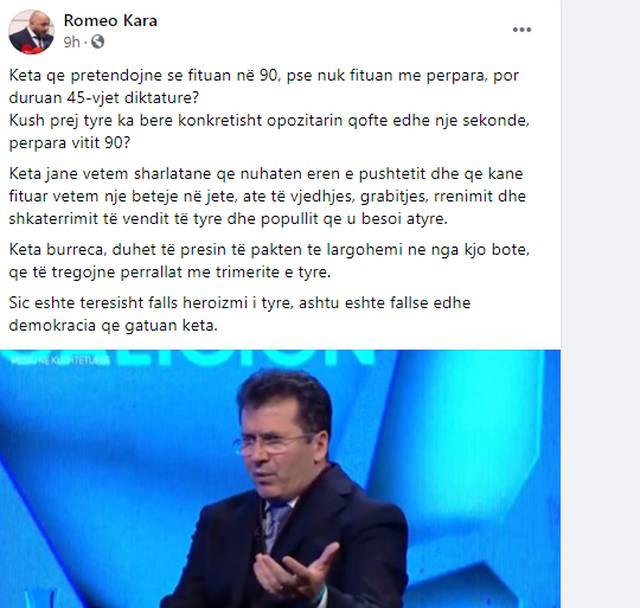The height and width of the screenshot is (608, 640).
Task: Click the word "sharlatane" in the post
Action: (x=173, y=174)
